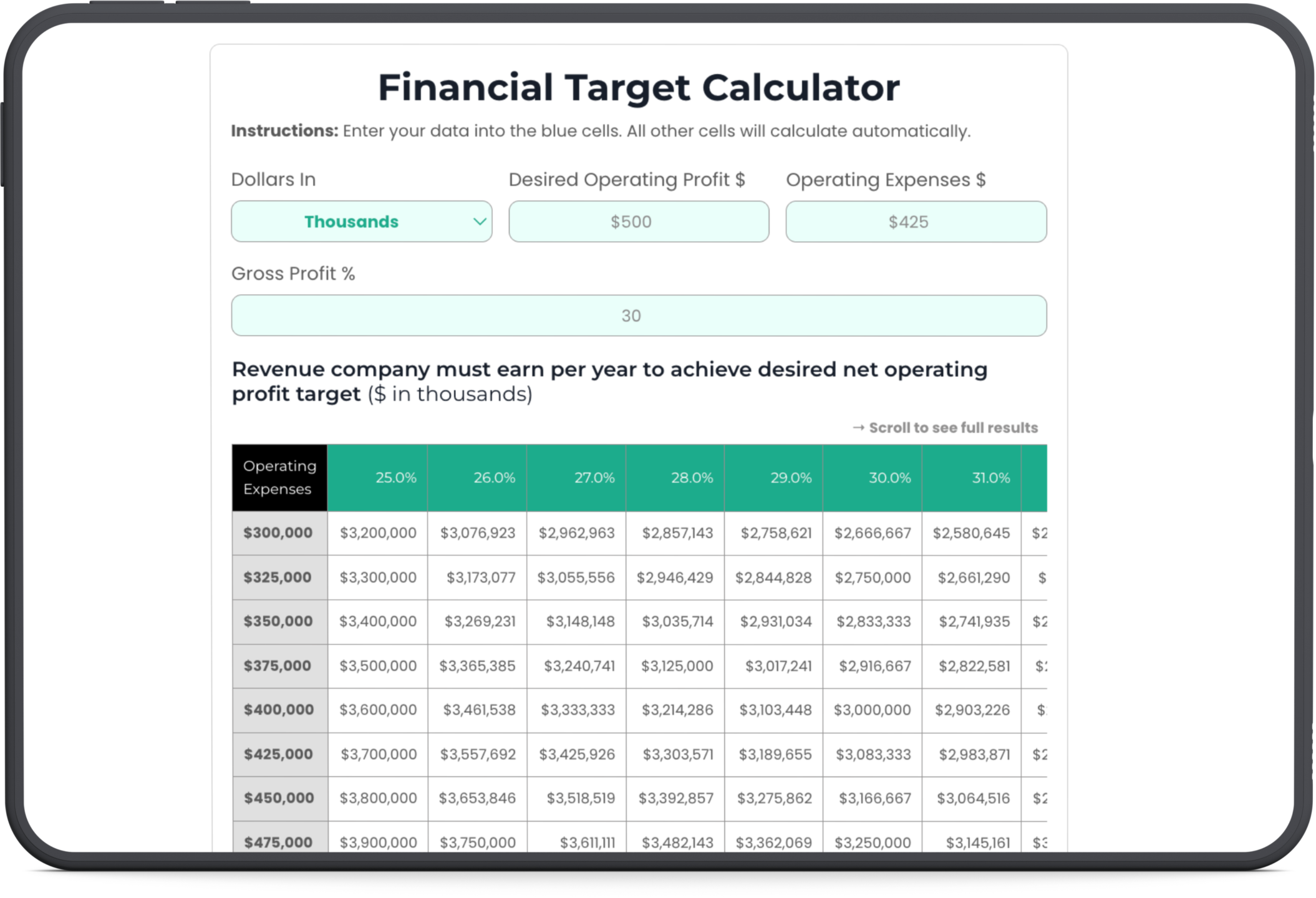This screenshot has height=898, width=1316.
Task: Click the 31.0% column header
Action: coord(972,478)
